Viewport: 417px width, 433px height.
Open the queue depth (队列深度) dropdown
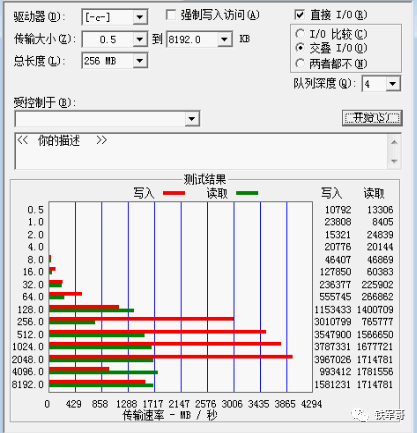[x=393, y=84]
